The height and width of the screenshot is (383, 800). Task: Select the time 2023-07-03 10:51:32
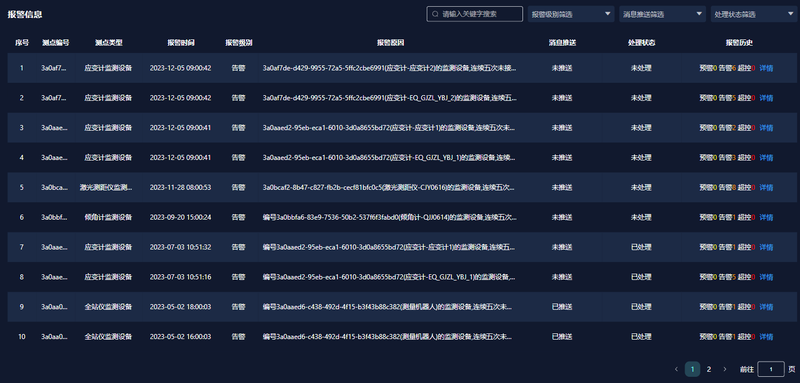pos(181,247)
